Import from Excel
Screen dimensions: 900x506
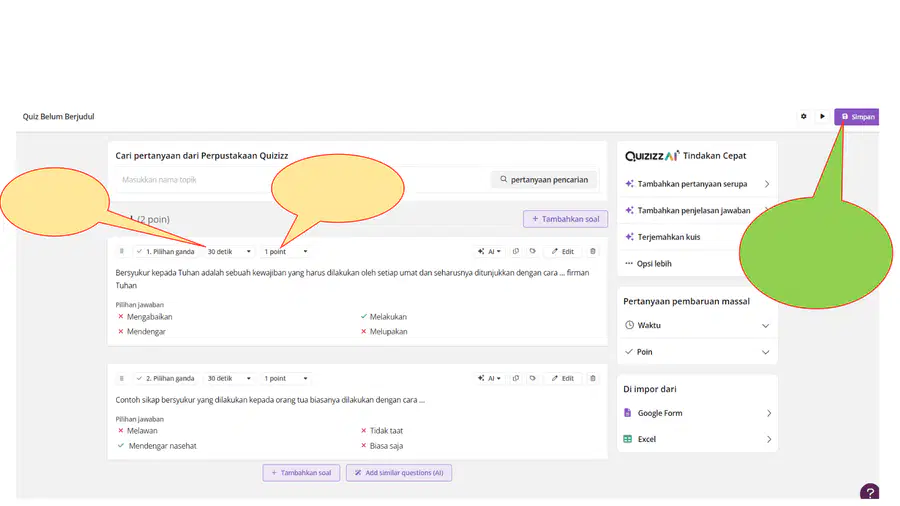click(x=697, y=439)
